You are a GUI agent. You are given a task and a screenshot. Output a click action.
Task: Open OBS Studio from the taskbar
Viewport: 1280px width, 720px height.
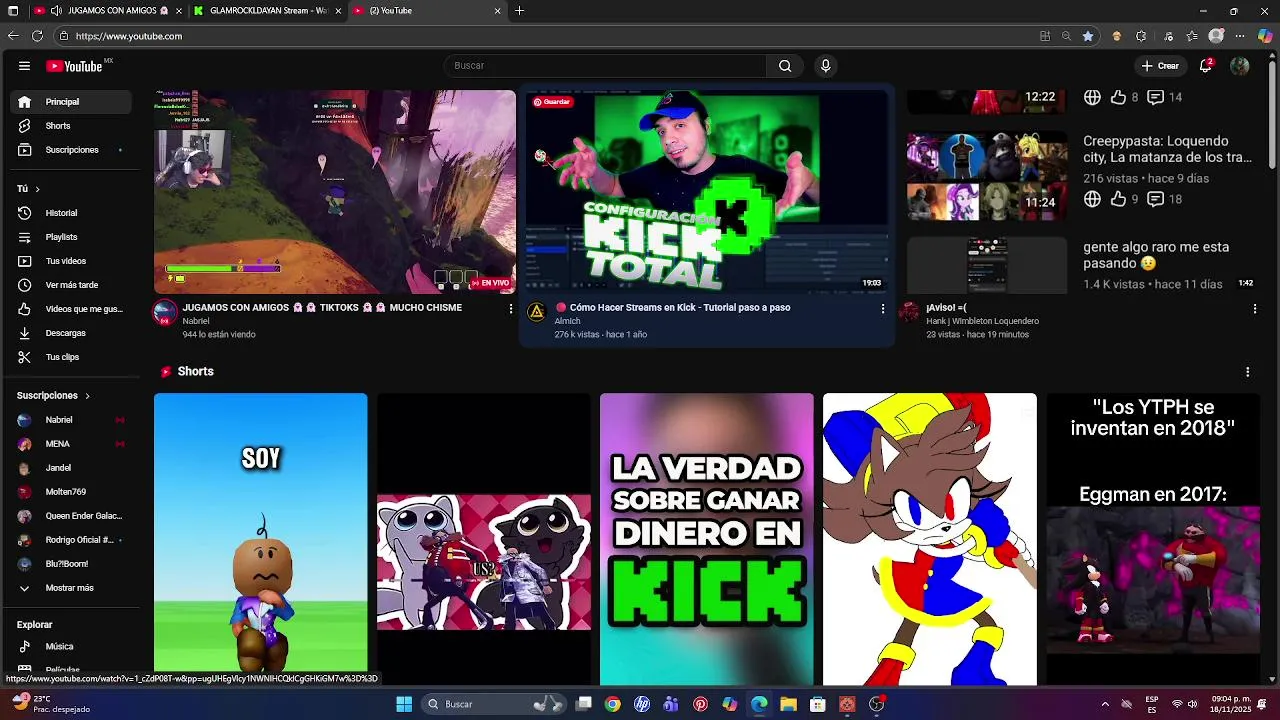[x=877, y=704]
